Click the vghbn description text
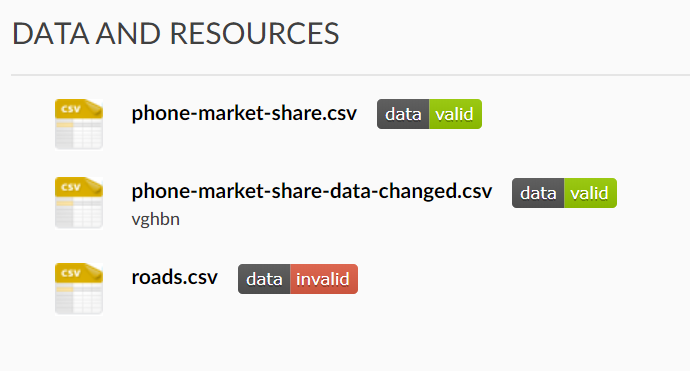This screenshot has width=690, height=371. point(155,219)
